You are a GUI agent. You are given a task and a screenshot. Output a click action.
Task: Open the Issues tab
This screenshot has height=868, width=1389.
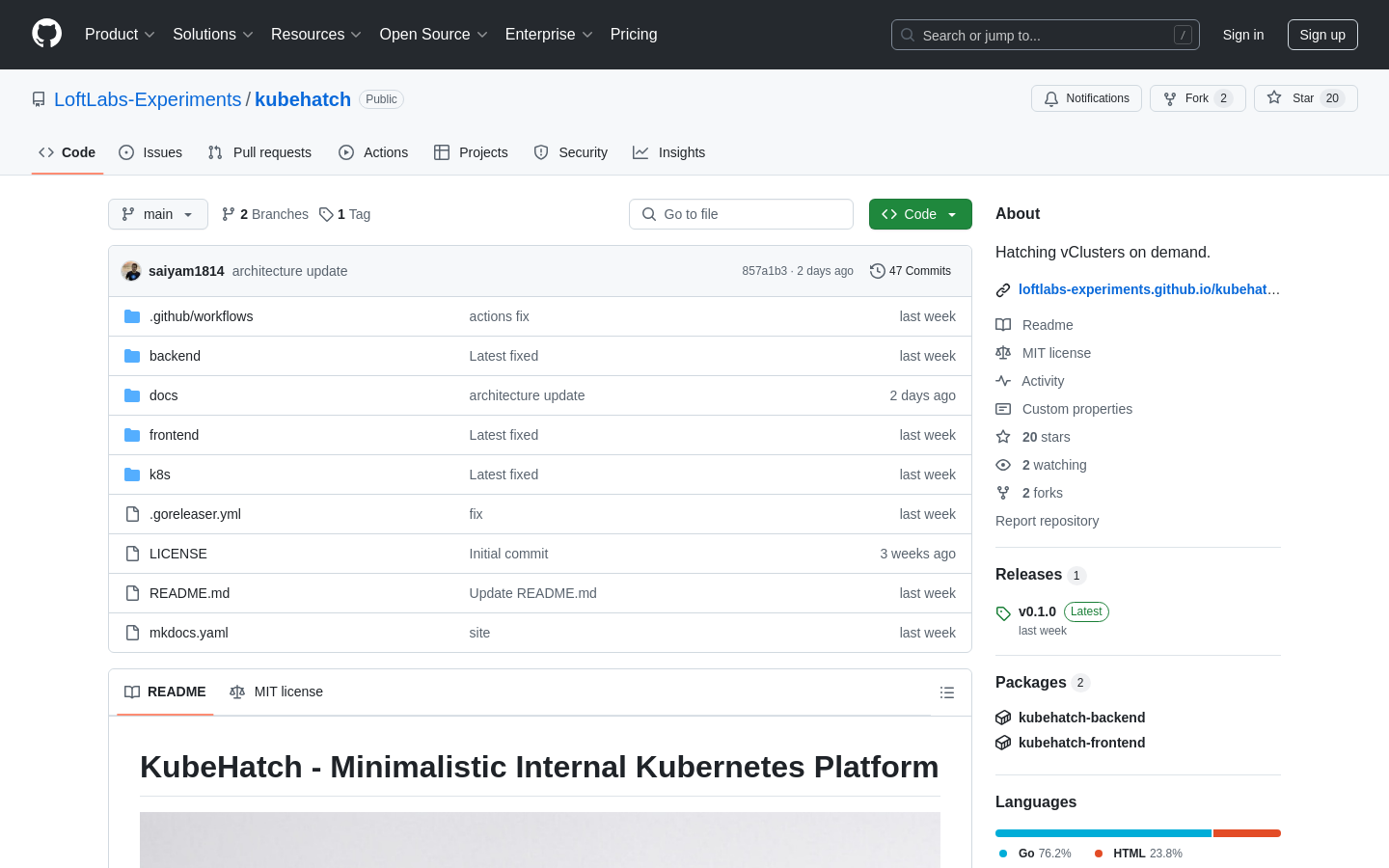[x=150, y=152]
